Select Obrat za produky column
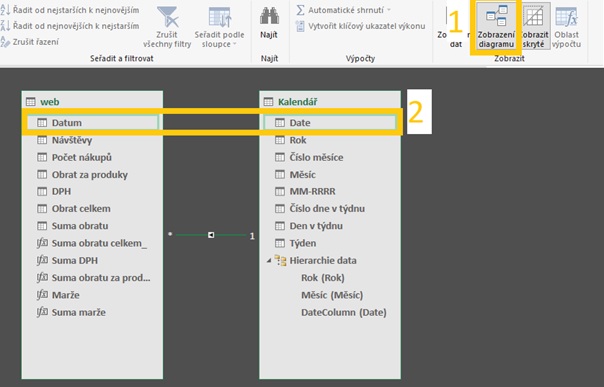This screenshot has width=604, height=387. pyautogui.click(x=92, y=174)
